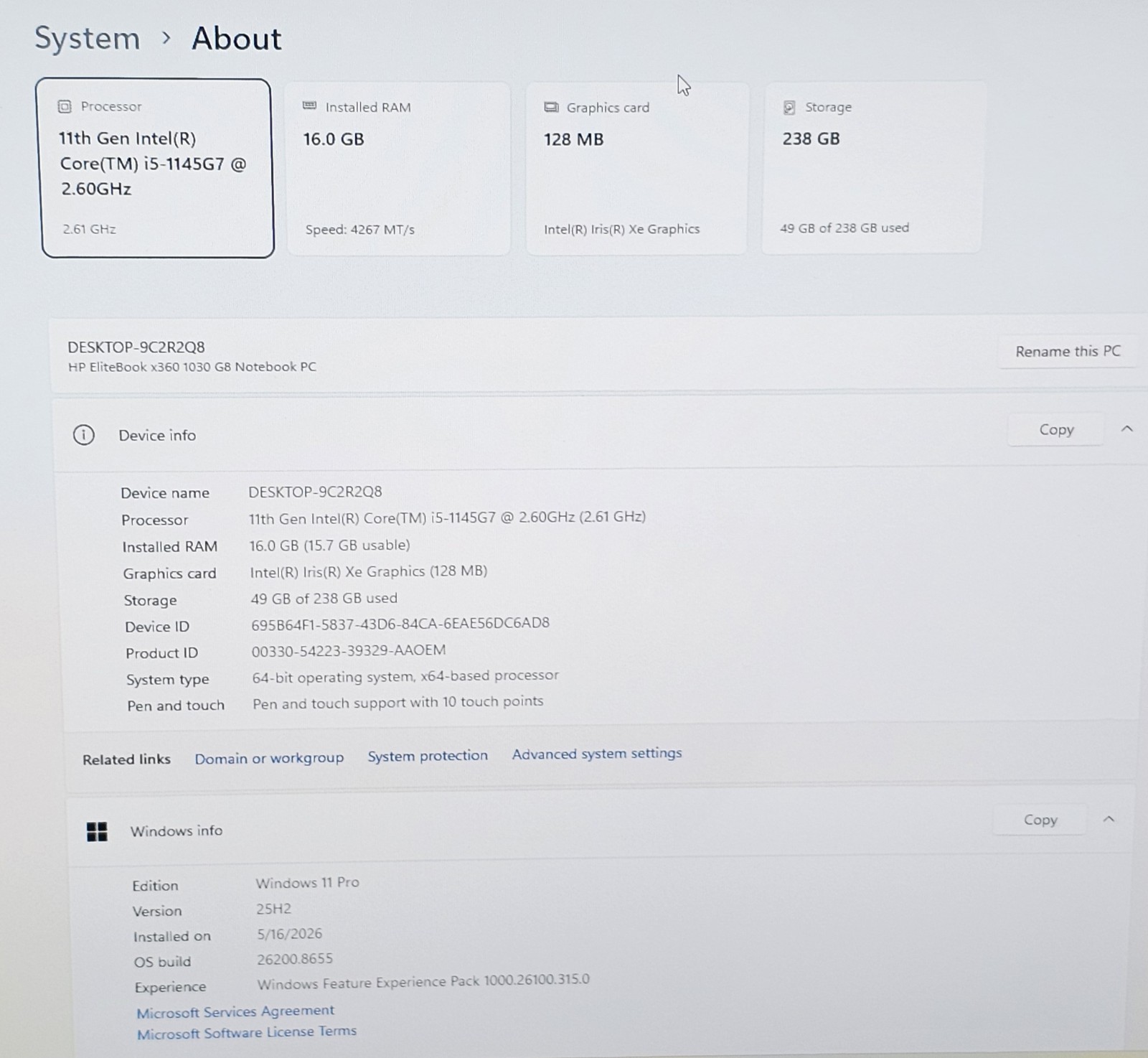
Task: Click the Installed RAM memory icon
Action: 309,106
